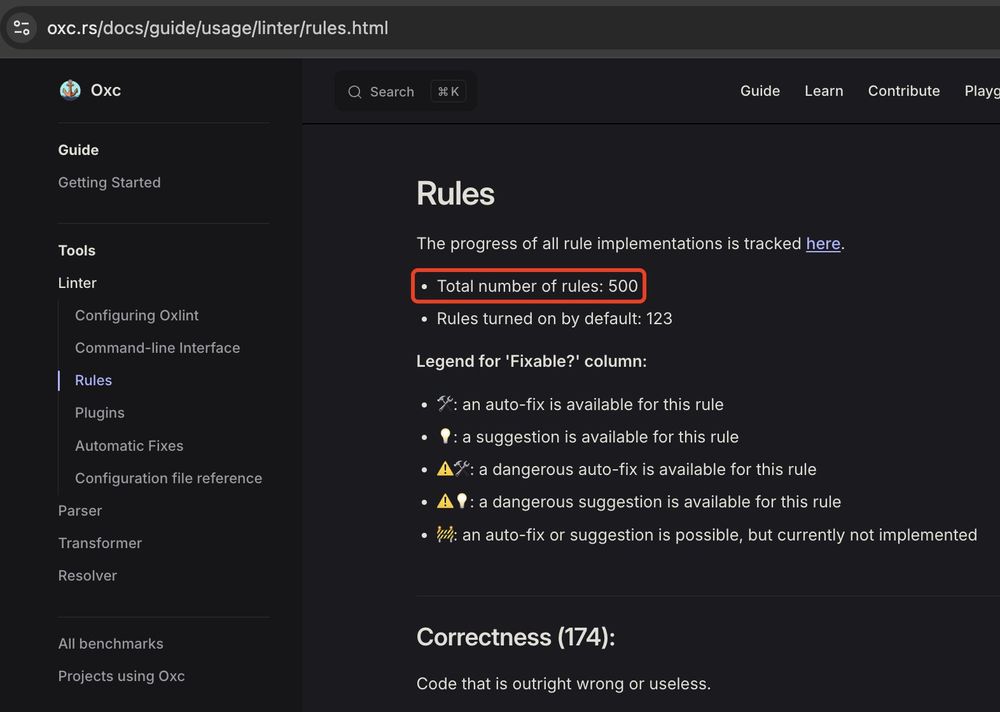Click the construction barrier legend icon

tap(445, 534)
